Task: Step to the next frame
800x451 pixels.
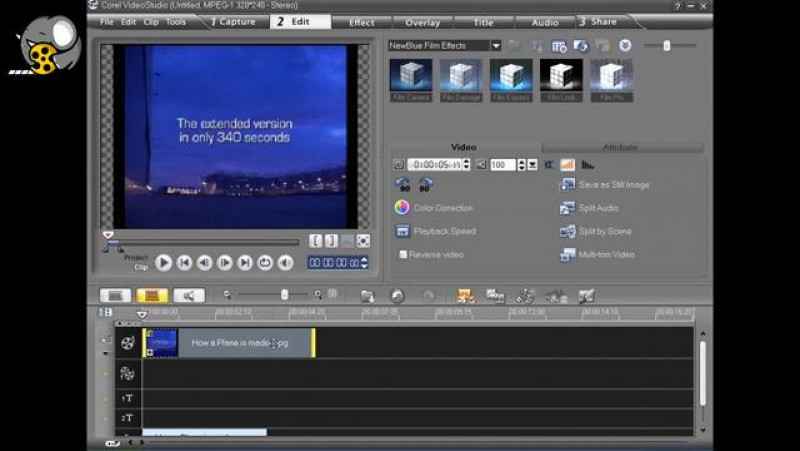Action: (x=224, y=262)
